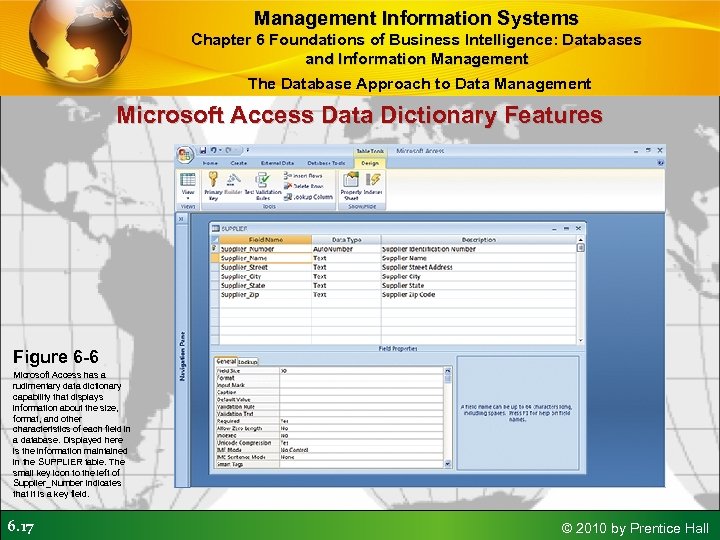Expand the View button dropdown arrow
Screen dimensions: 720x540
(x=188, y=198)
